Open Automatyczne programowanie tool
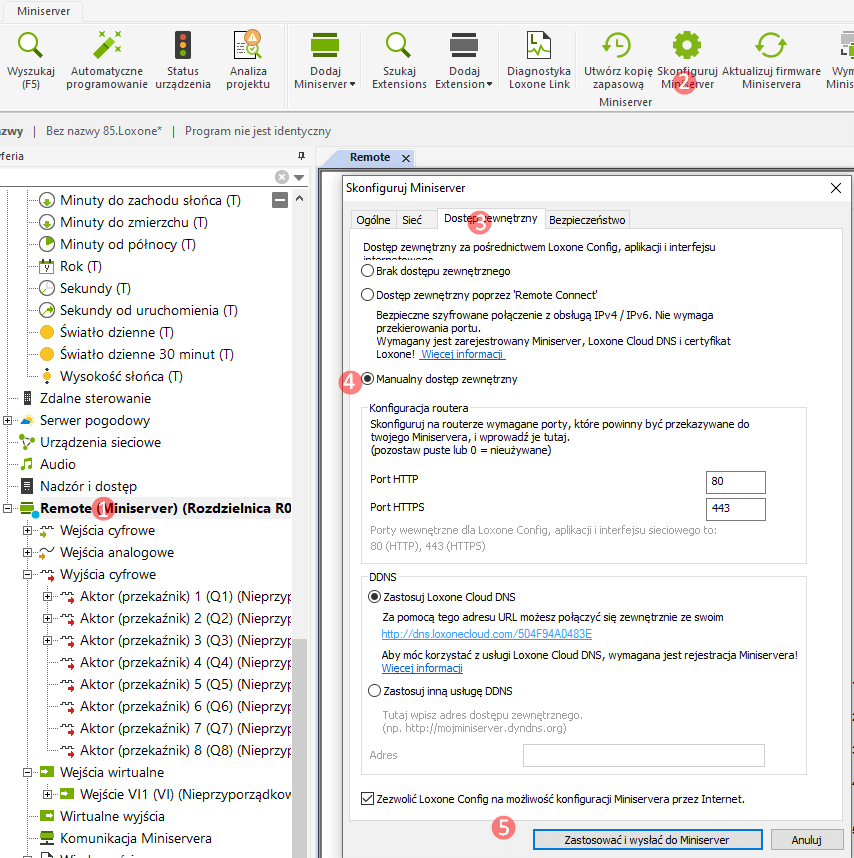The image size is (854, 858). coord(107,46)
